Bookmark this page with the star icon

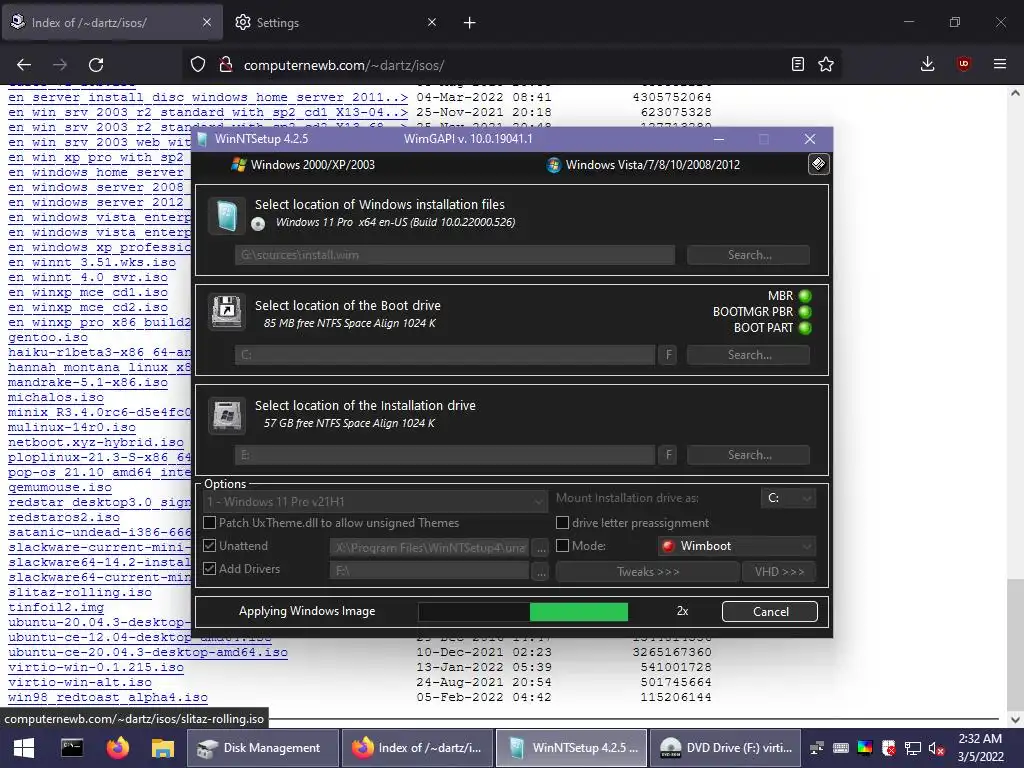pyautogui.click(x=826, y=65)
